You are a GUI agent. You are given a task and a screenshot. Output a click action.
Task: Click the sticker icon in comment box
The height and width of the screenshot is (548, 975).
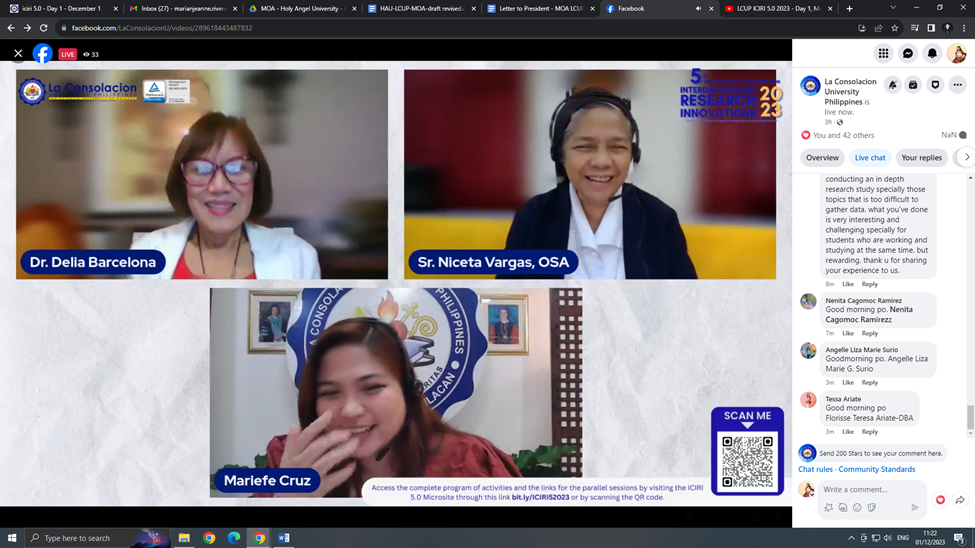click(872, 508)
